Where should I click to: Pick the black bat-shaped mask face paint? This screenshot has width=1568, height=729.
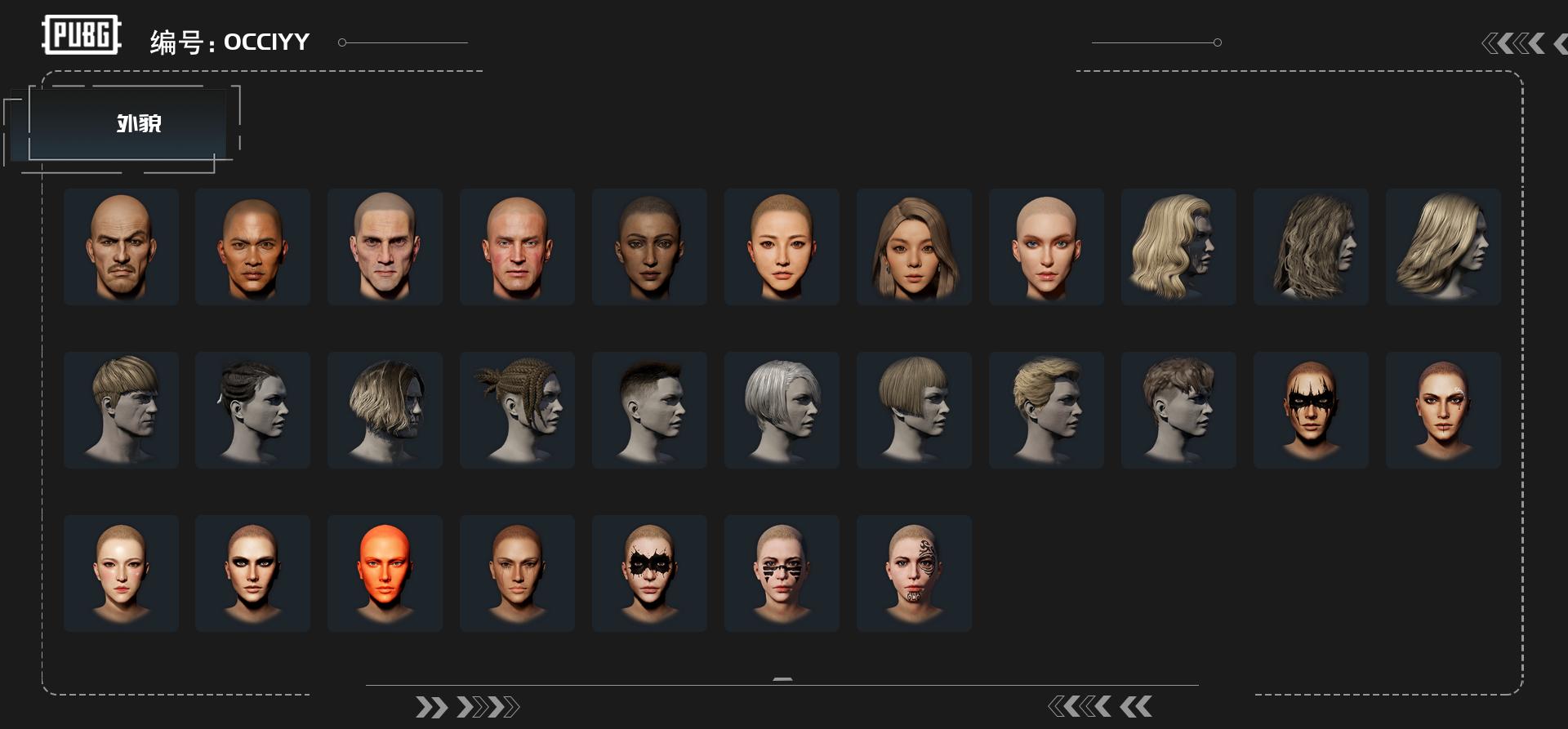pyautogui.click(x=649, y=573)
